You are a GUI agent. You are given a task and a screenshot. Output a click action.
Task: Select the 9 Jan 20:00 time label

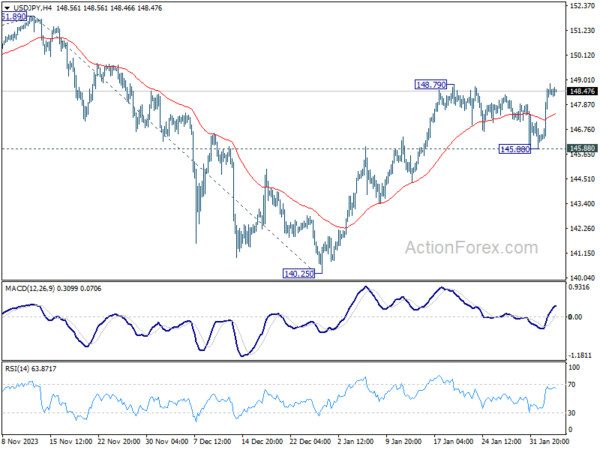pyautogui.click(x=403, y=441)
